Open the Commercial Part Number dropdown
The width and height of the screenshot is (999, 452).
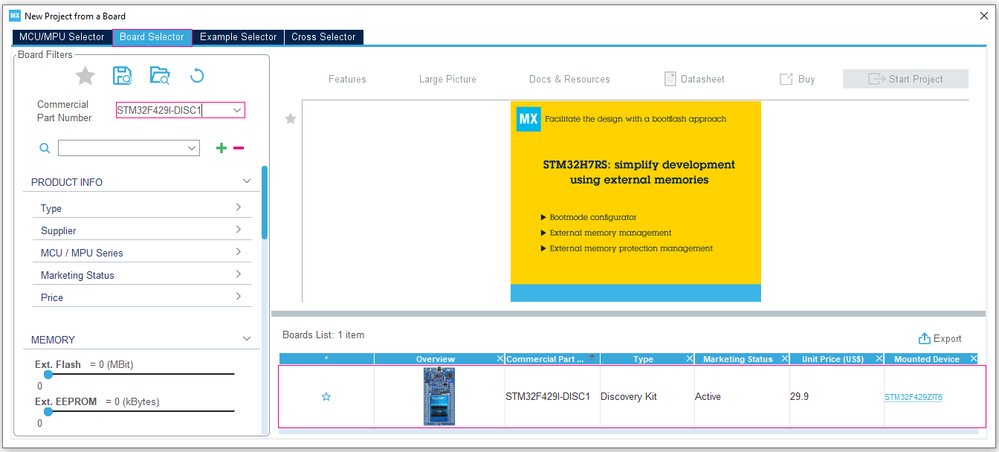[x=236, y=111]
